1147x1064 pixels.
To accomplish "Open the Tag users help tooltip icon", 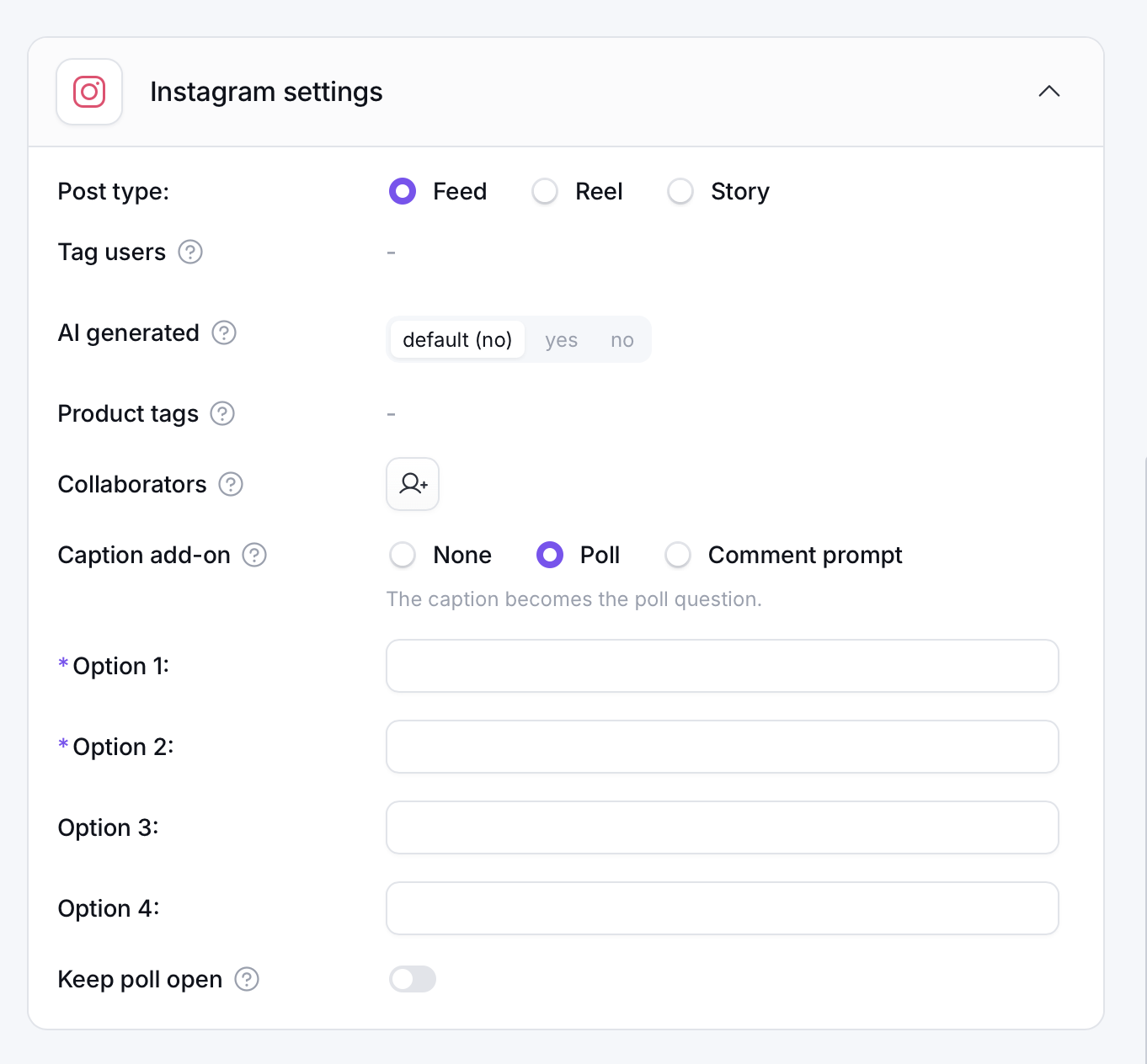I will point(190,252).
